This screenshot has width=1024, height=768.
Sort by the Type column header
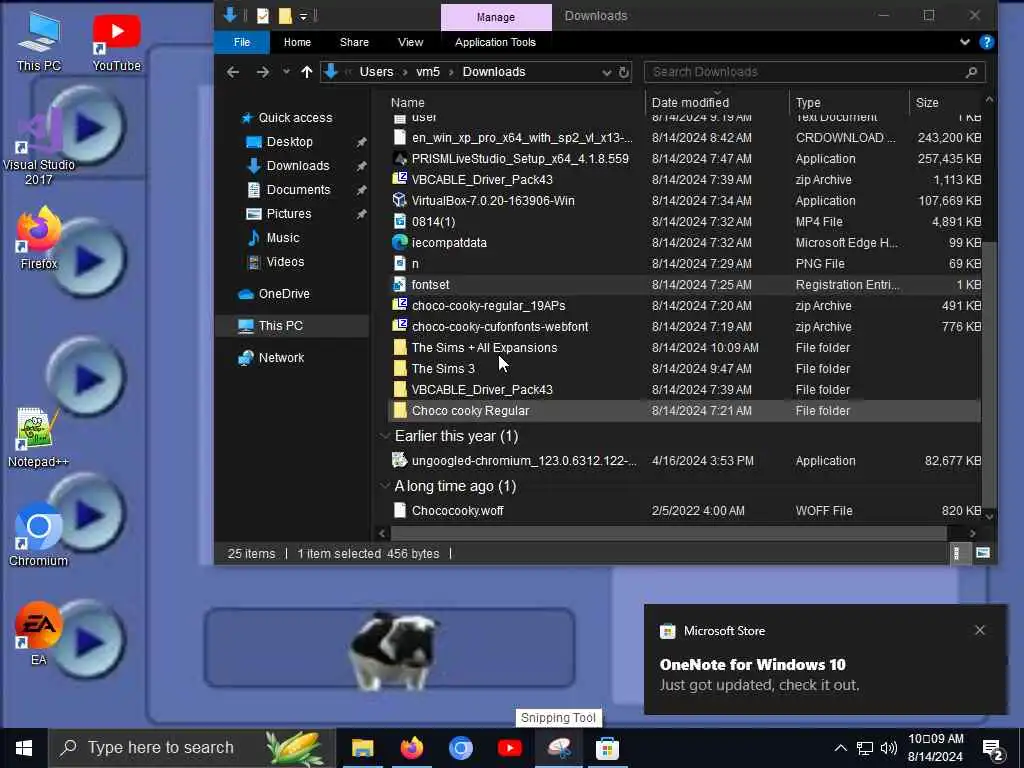click(x=808, y=103)
